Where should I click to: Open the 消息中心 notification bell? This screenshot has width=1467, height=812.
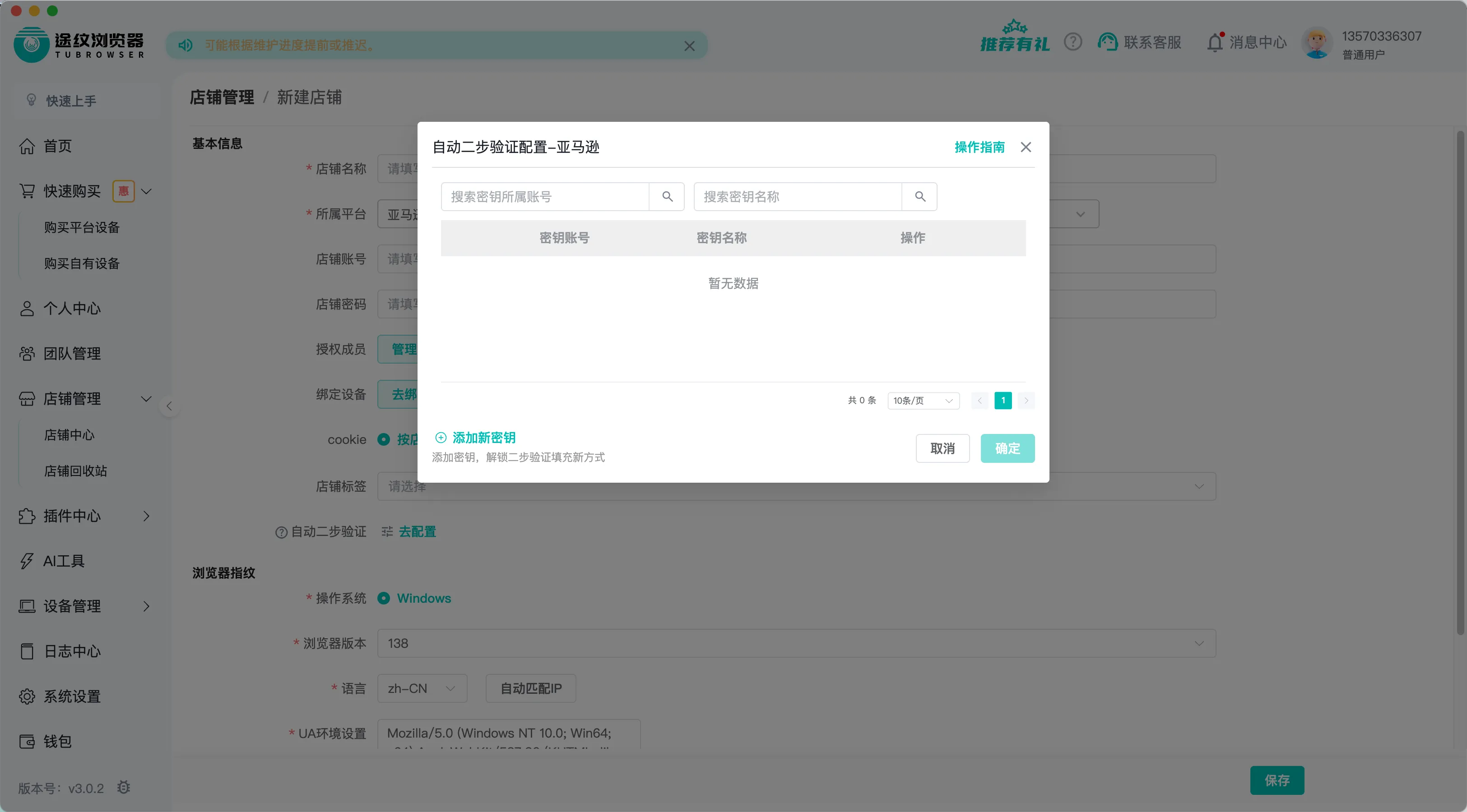(x=1216, y=42)
